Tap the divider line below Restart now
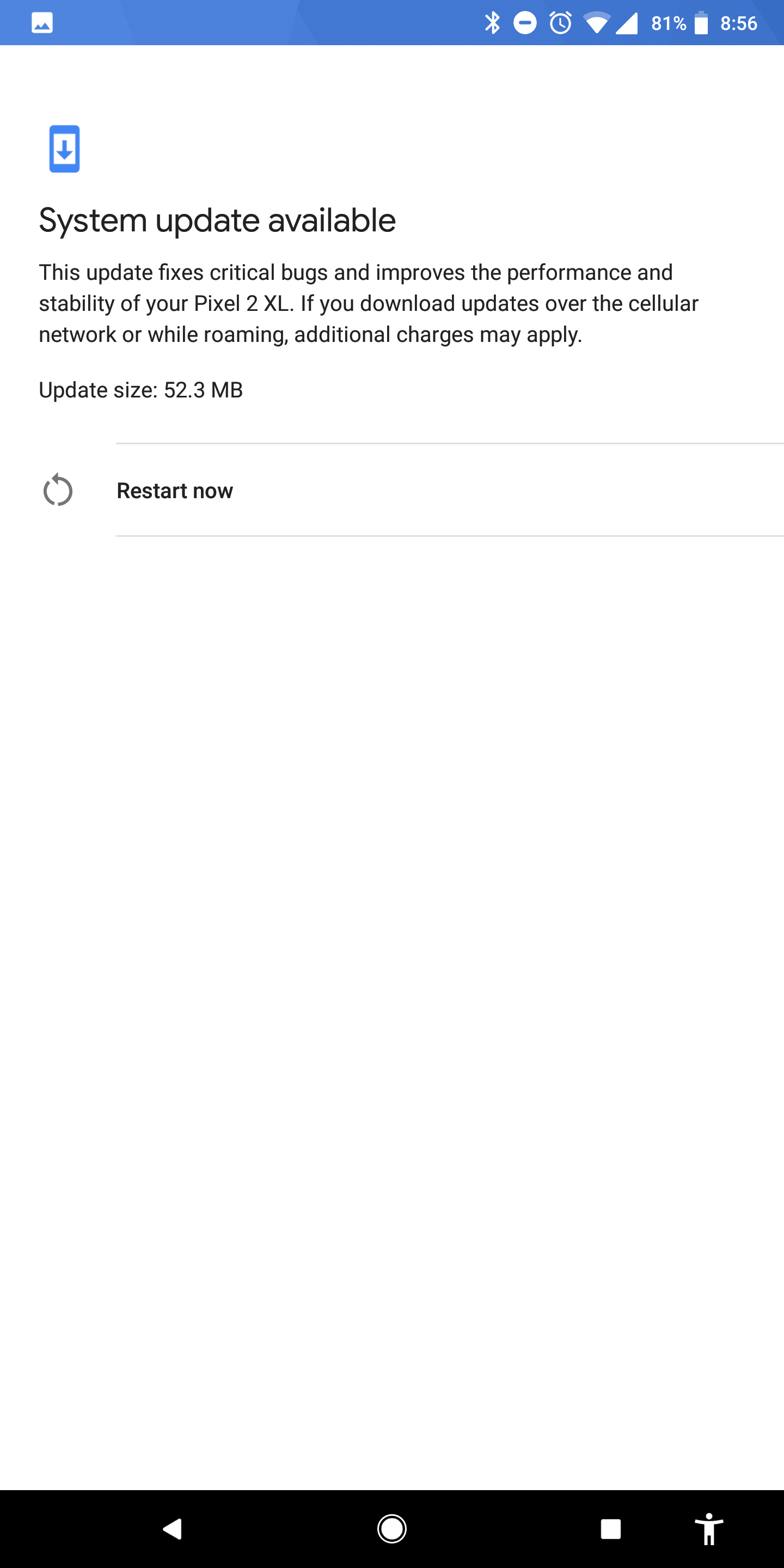The width and height of the screenshot is (784, 1568). 449,536
